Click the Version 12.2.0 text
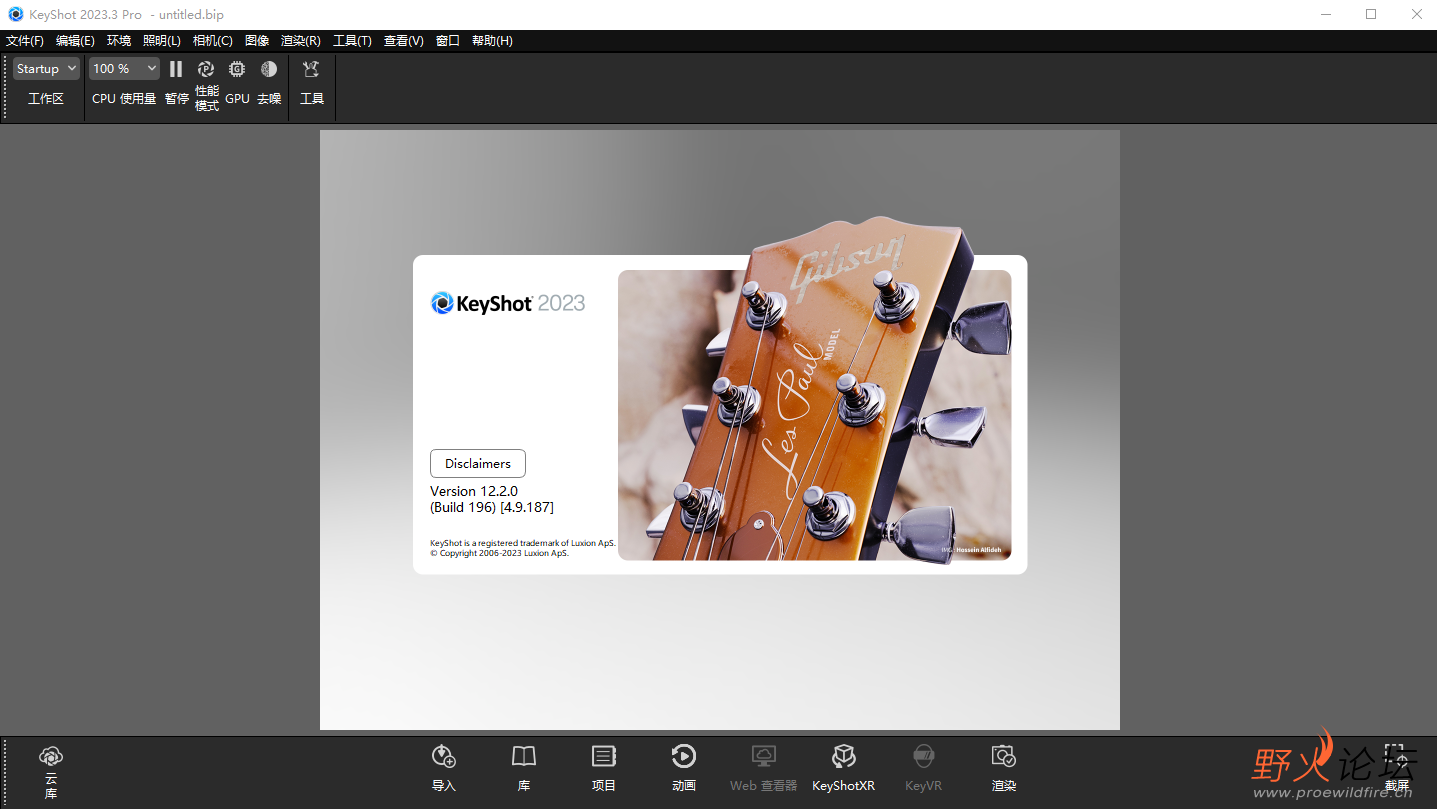This screenshot has height=809, width=1437. [474, 491]
